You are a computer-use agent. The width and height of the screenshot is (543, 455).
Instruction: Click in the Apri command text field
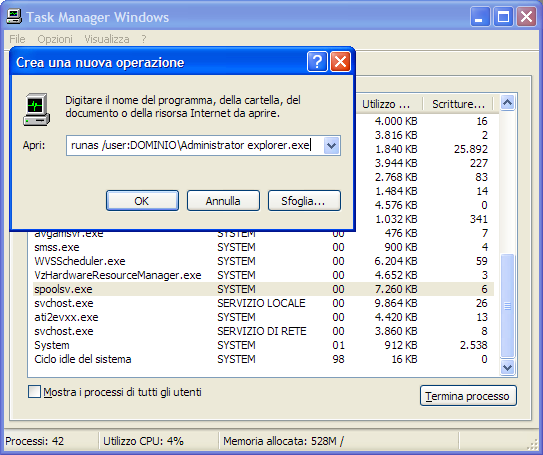pyautogui.click(x=195, y=145)
